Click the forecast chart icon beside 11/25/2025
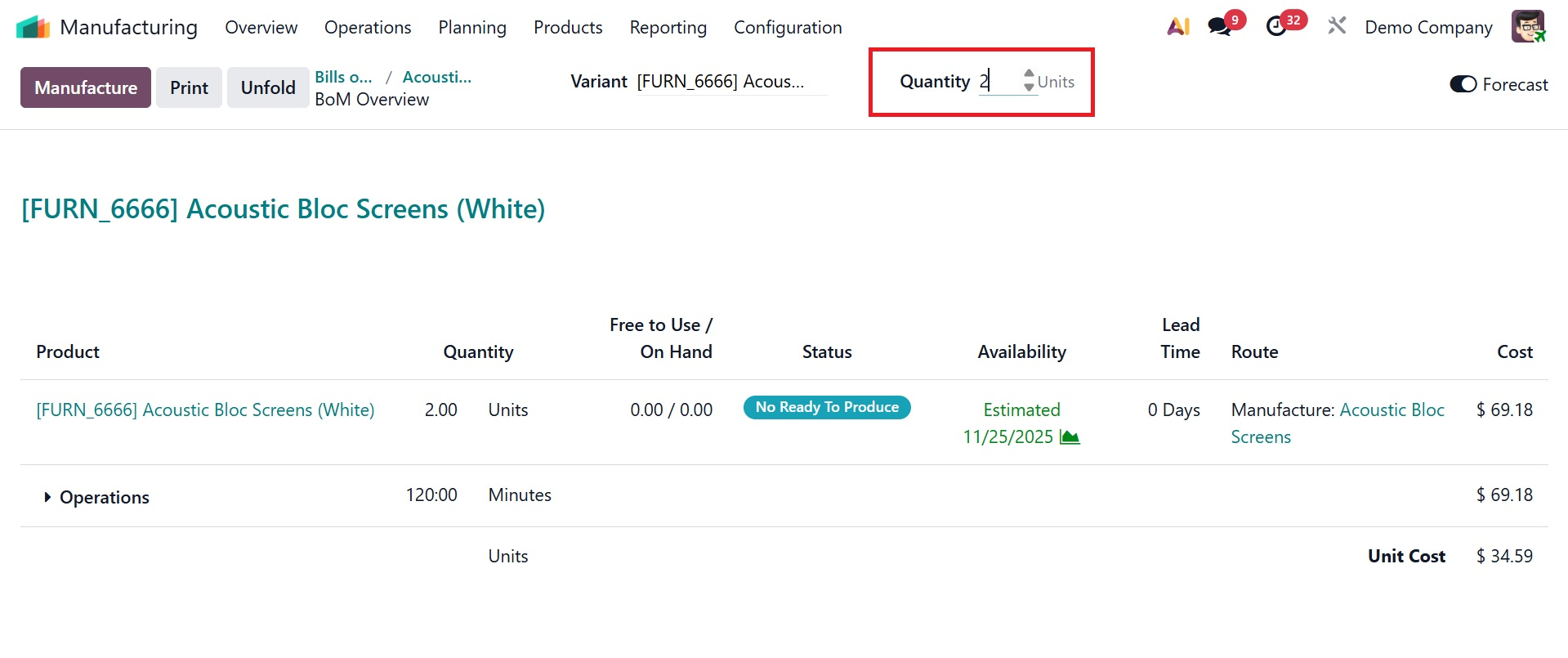 tap(1070, 437)
